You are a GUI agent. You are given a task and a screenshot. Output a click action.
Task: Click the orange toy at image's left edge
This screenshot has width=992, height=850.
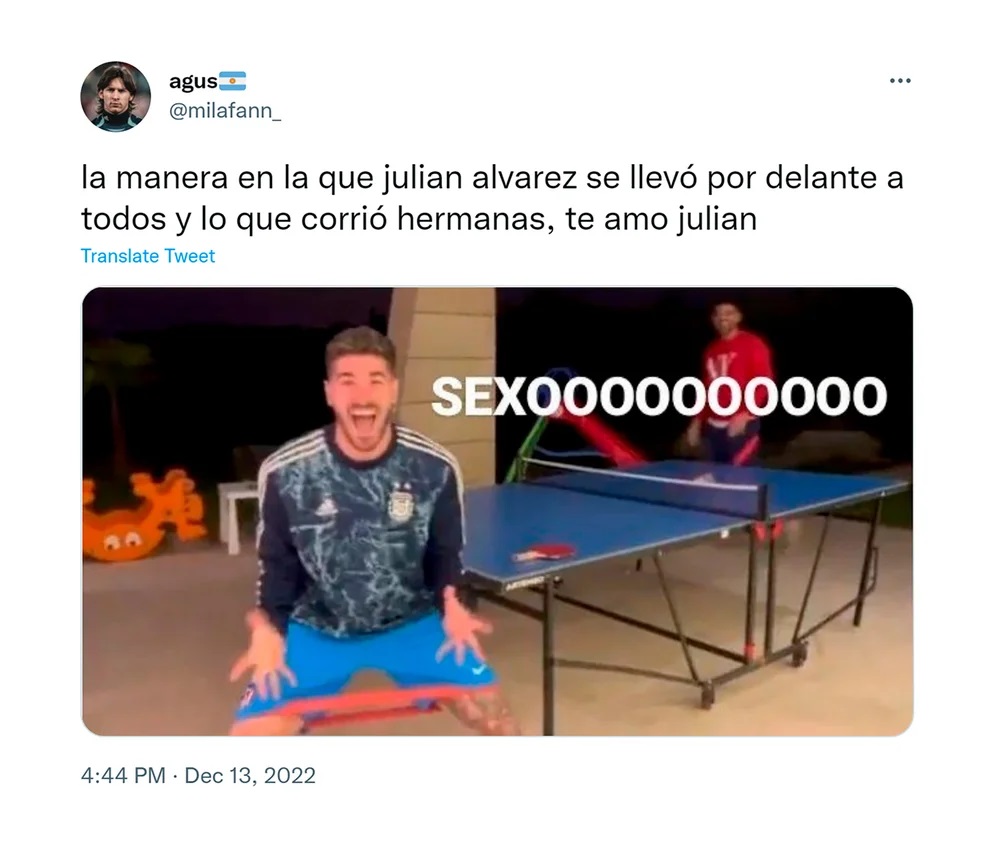click(143, 515)
